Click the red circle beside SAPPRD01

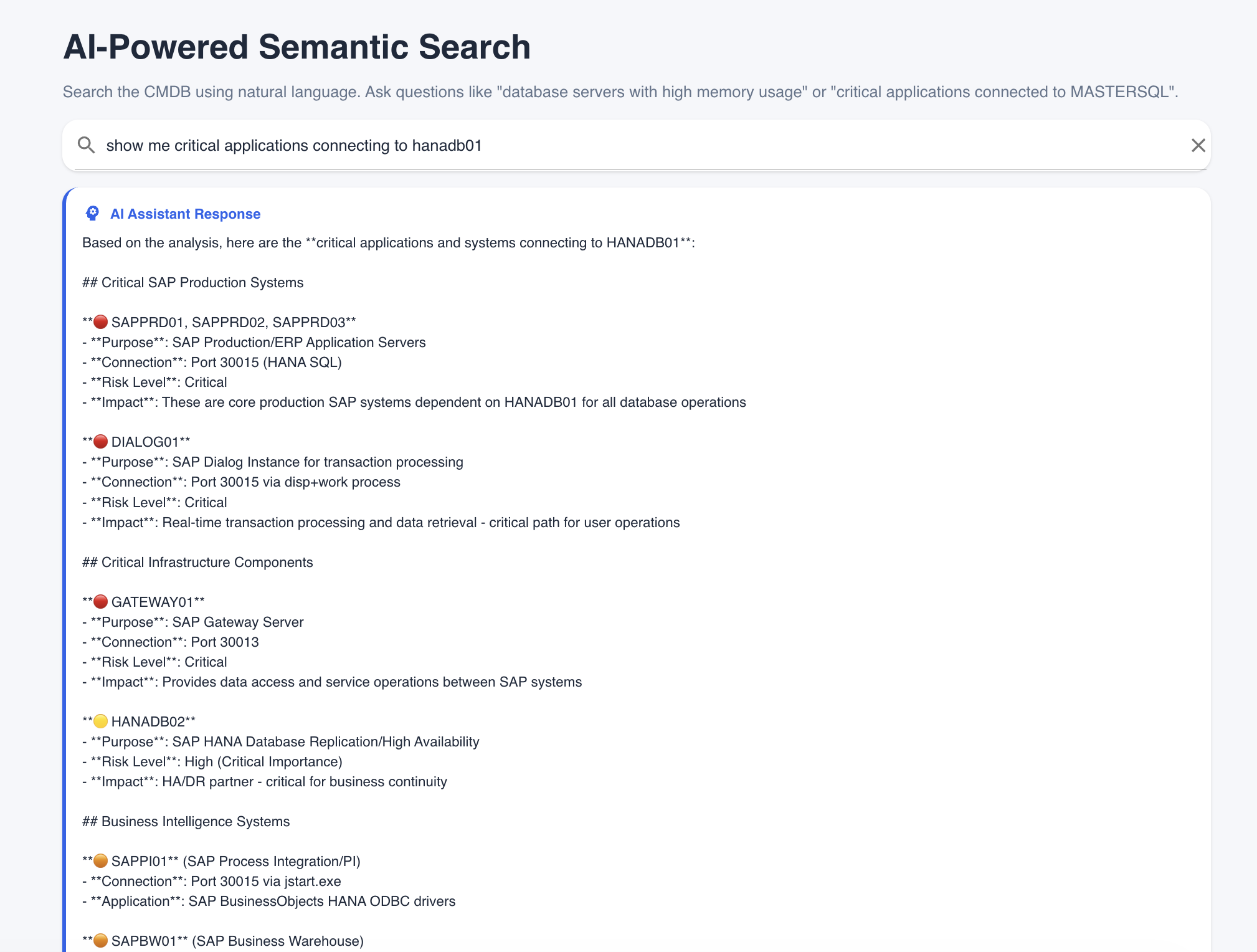pyautogui.click(x=100, y=322)
